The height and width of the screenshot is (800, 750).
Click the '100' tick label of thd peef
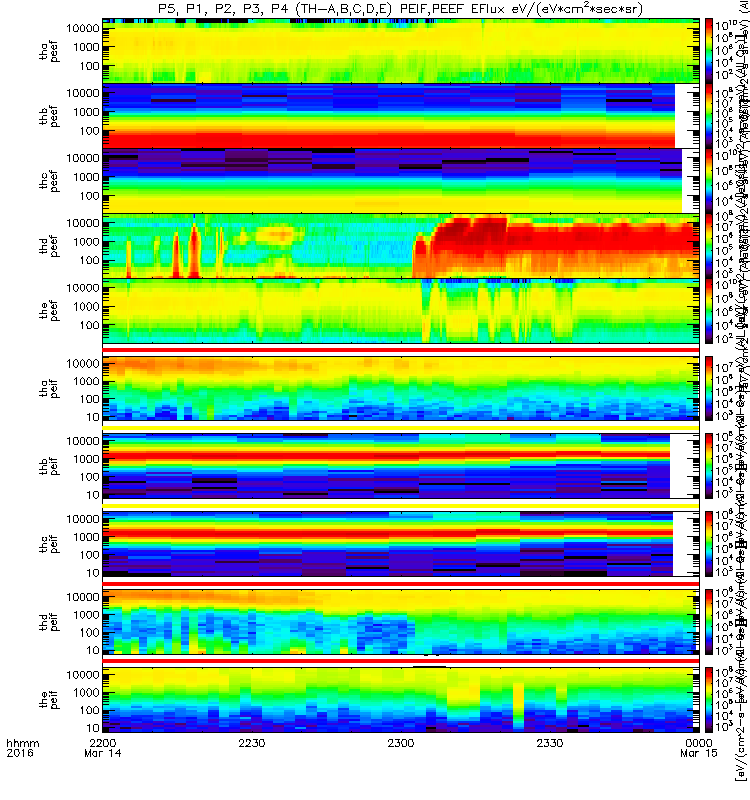pos(89,261)
